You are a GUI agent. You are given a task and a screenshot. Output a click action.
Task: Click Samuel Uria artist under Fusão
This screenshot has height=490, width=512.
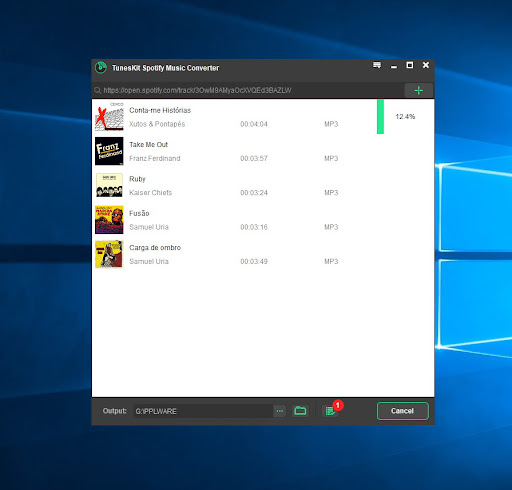point(149,227)
